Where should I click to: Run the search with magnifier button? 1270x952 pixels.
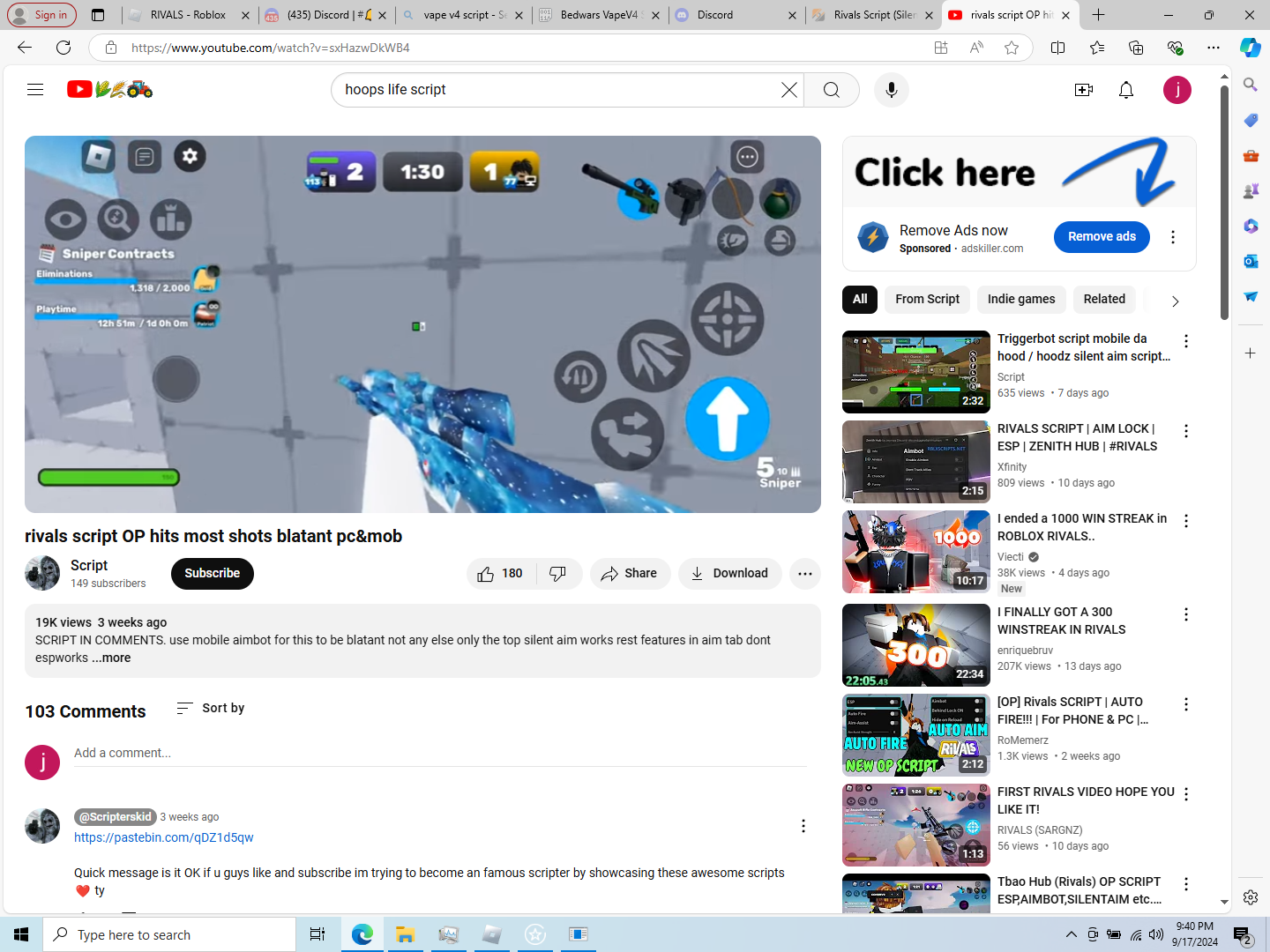click(x=832, y=90)
